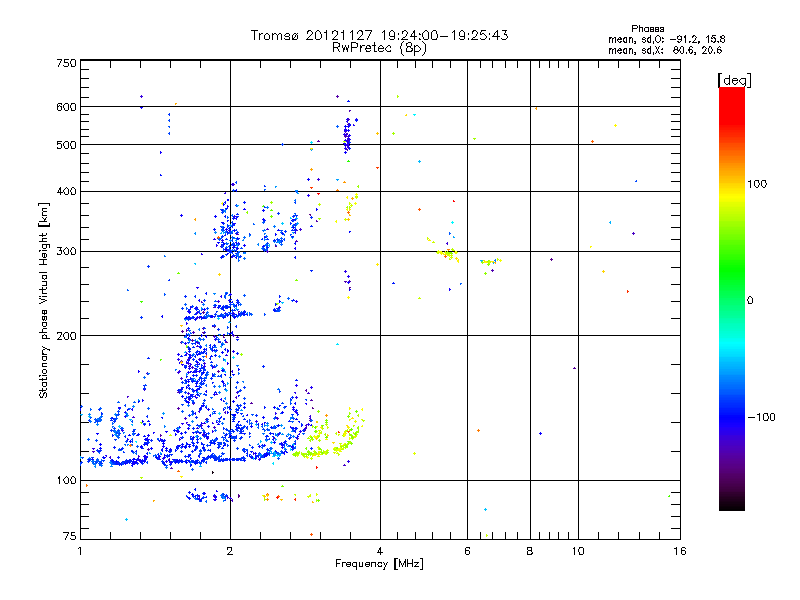Click the y-axis '750' tick label
This screenshot has width=800, height=600.
tap(66, 63)
